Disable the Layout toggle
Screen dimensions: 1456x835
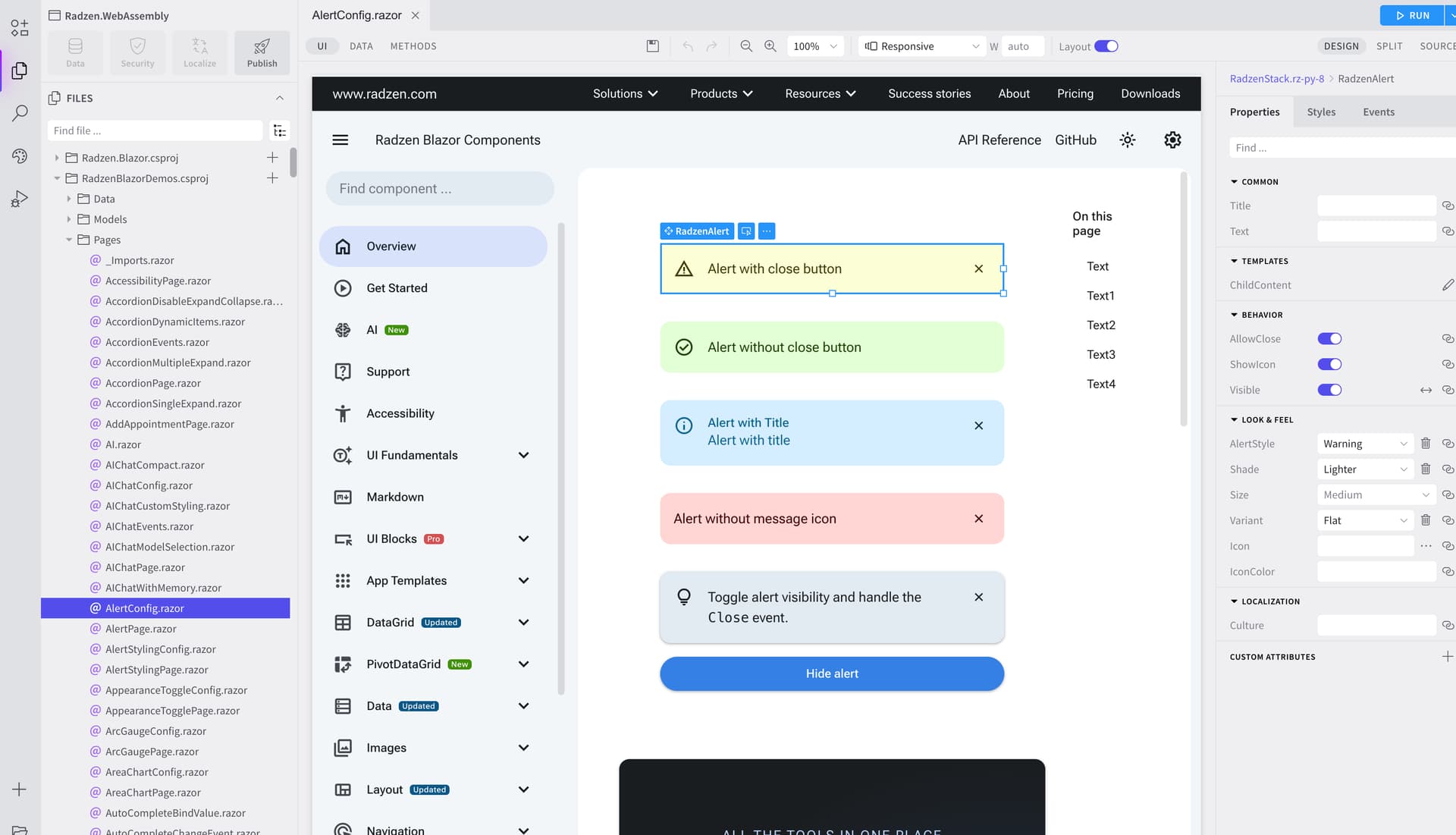(x=1106, y=46)
